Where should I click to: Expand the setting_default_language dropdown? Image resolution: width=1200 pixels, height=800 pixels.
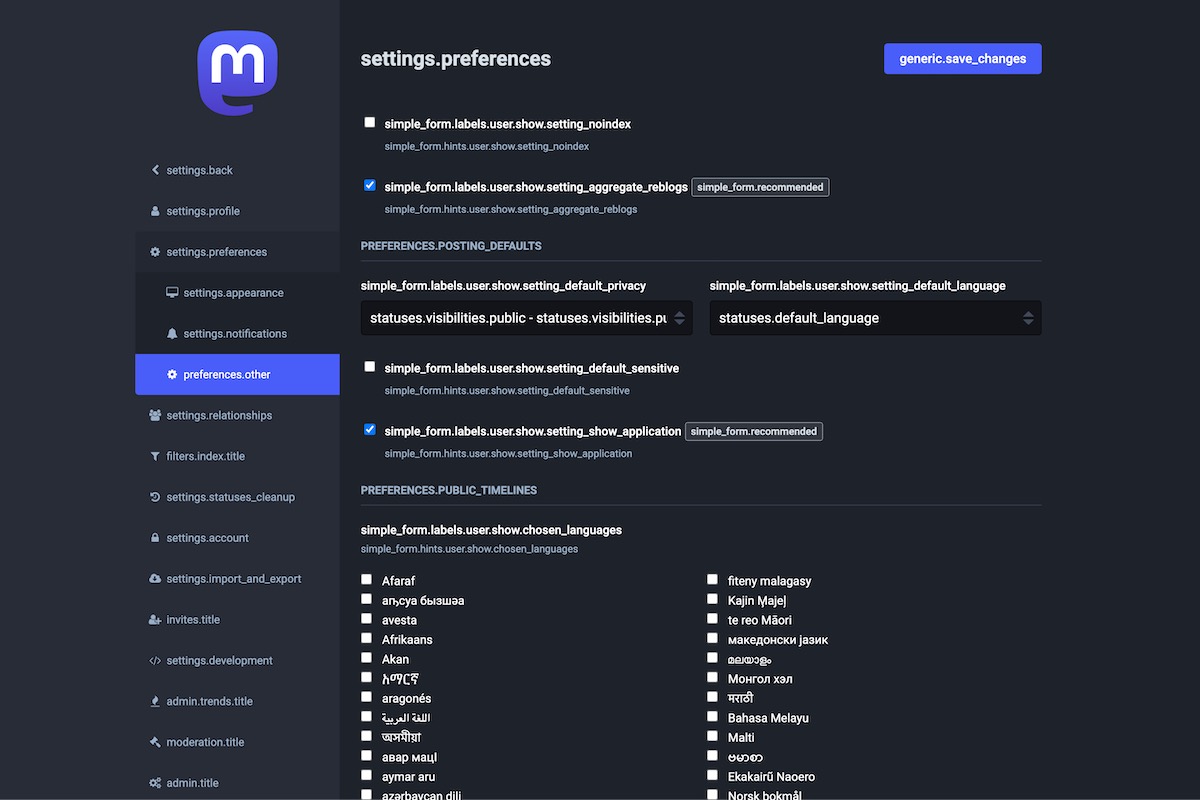point(875,318)
